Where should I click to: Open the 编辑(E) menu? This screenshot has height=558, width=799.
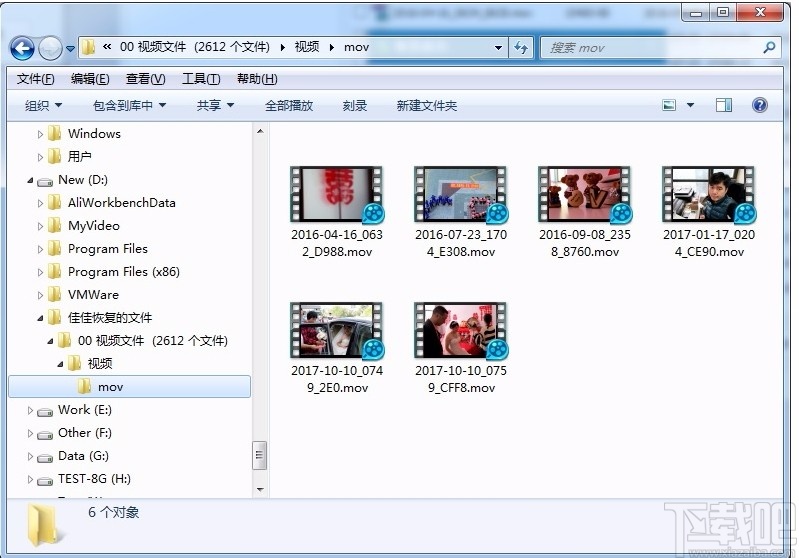(x=90, y=79)
